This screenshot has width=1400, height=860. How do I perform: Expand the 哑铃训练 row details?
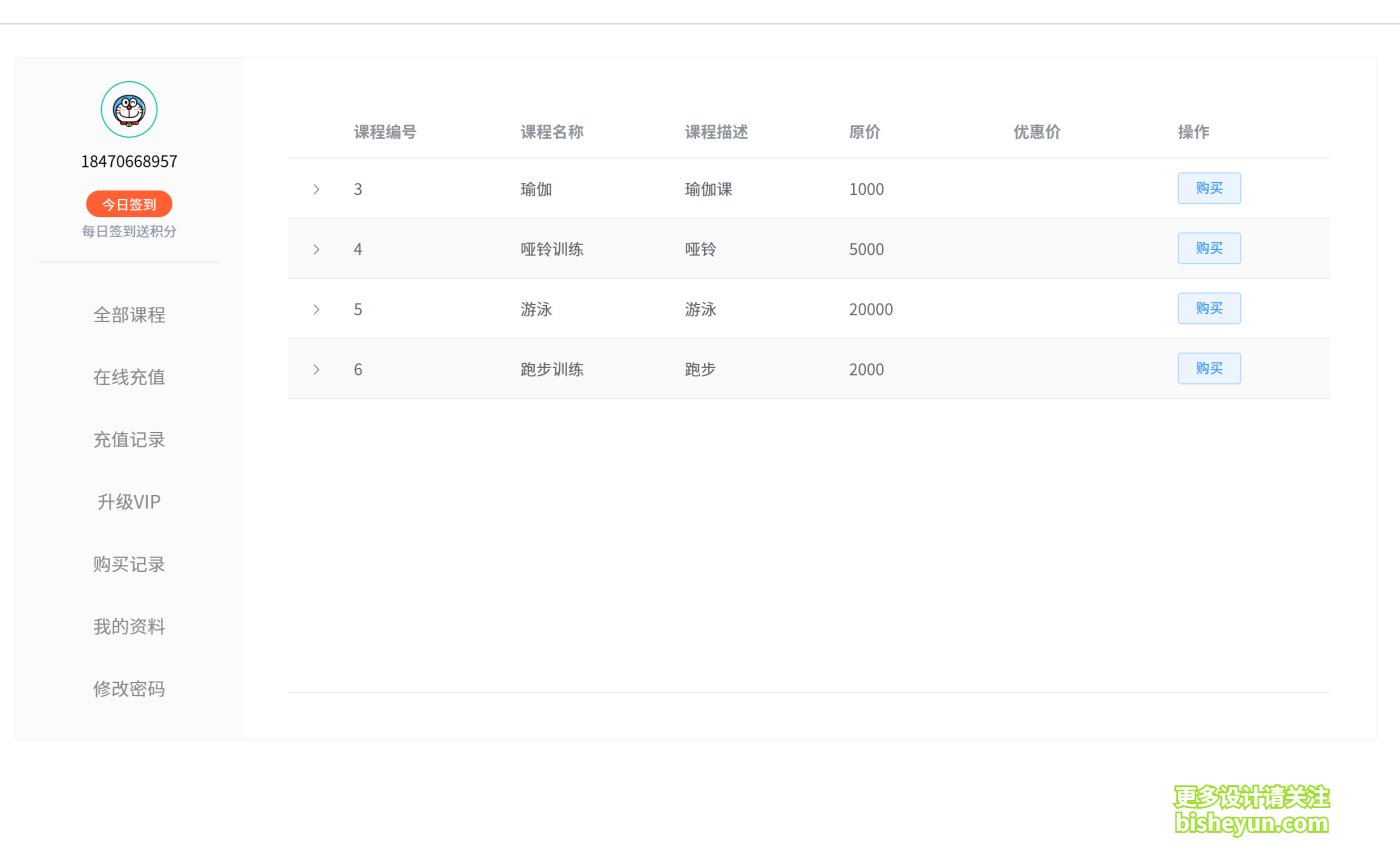tap(316, 248)
